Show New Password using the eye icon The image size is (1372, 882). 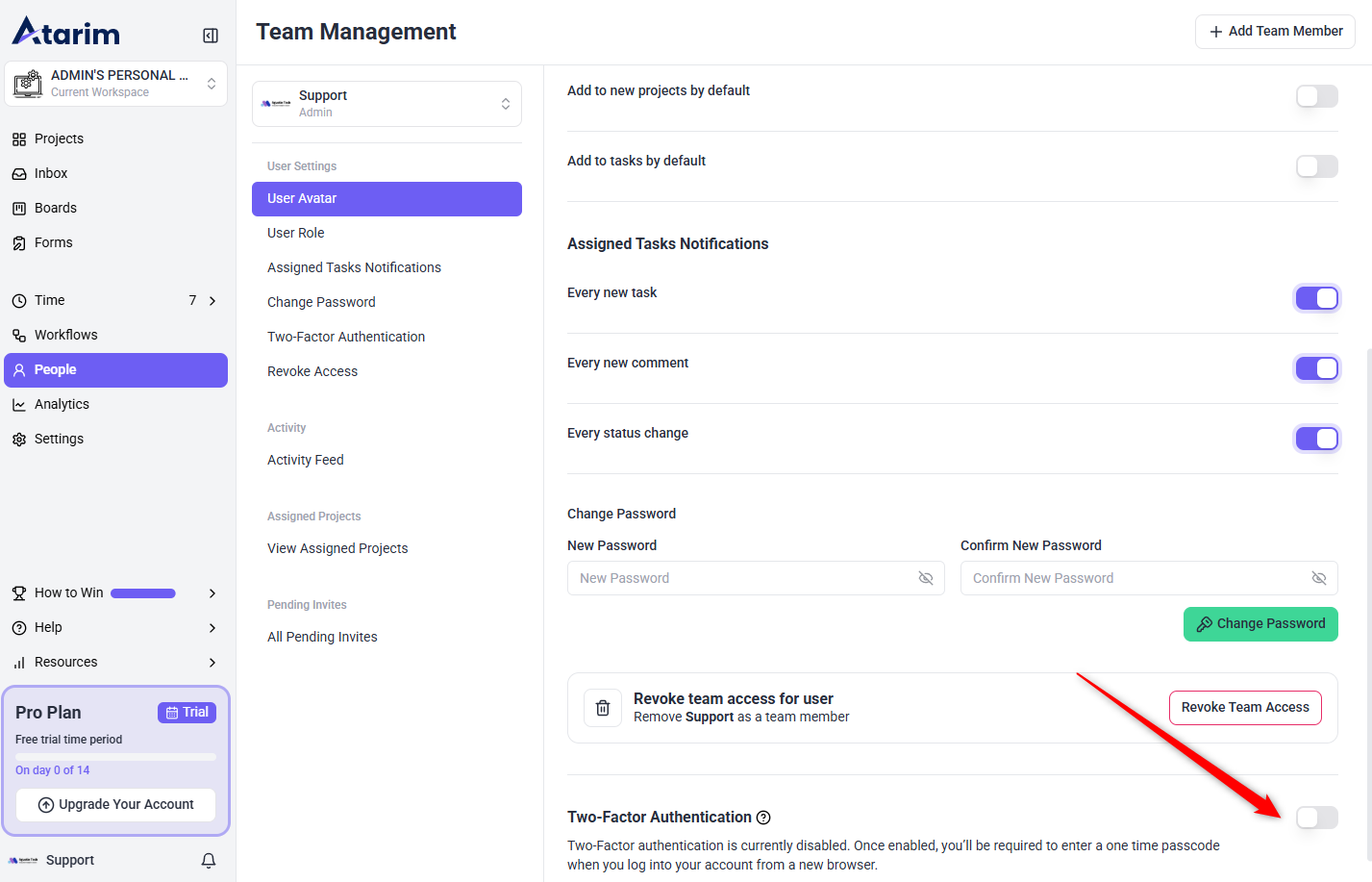tap(926, 578)
